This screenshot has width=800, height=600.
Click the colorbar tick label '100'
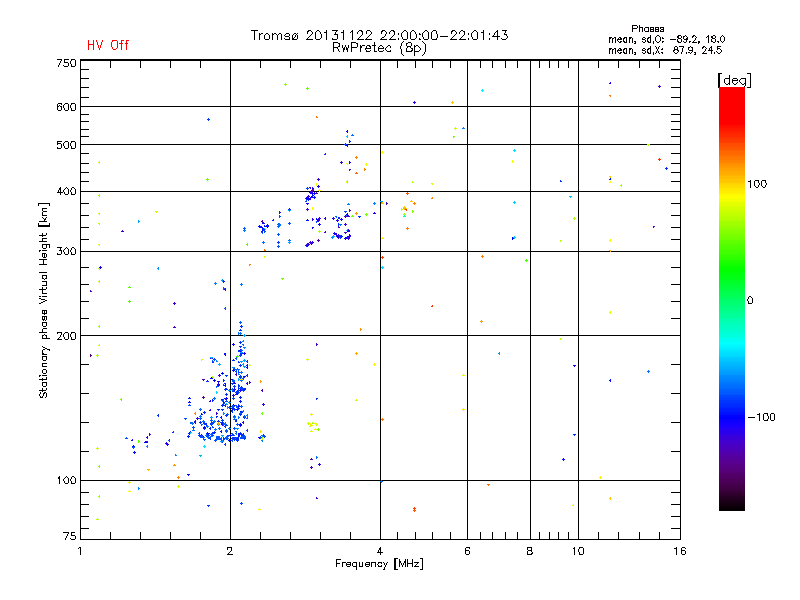click(757, 184)
